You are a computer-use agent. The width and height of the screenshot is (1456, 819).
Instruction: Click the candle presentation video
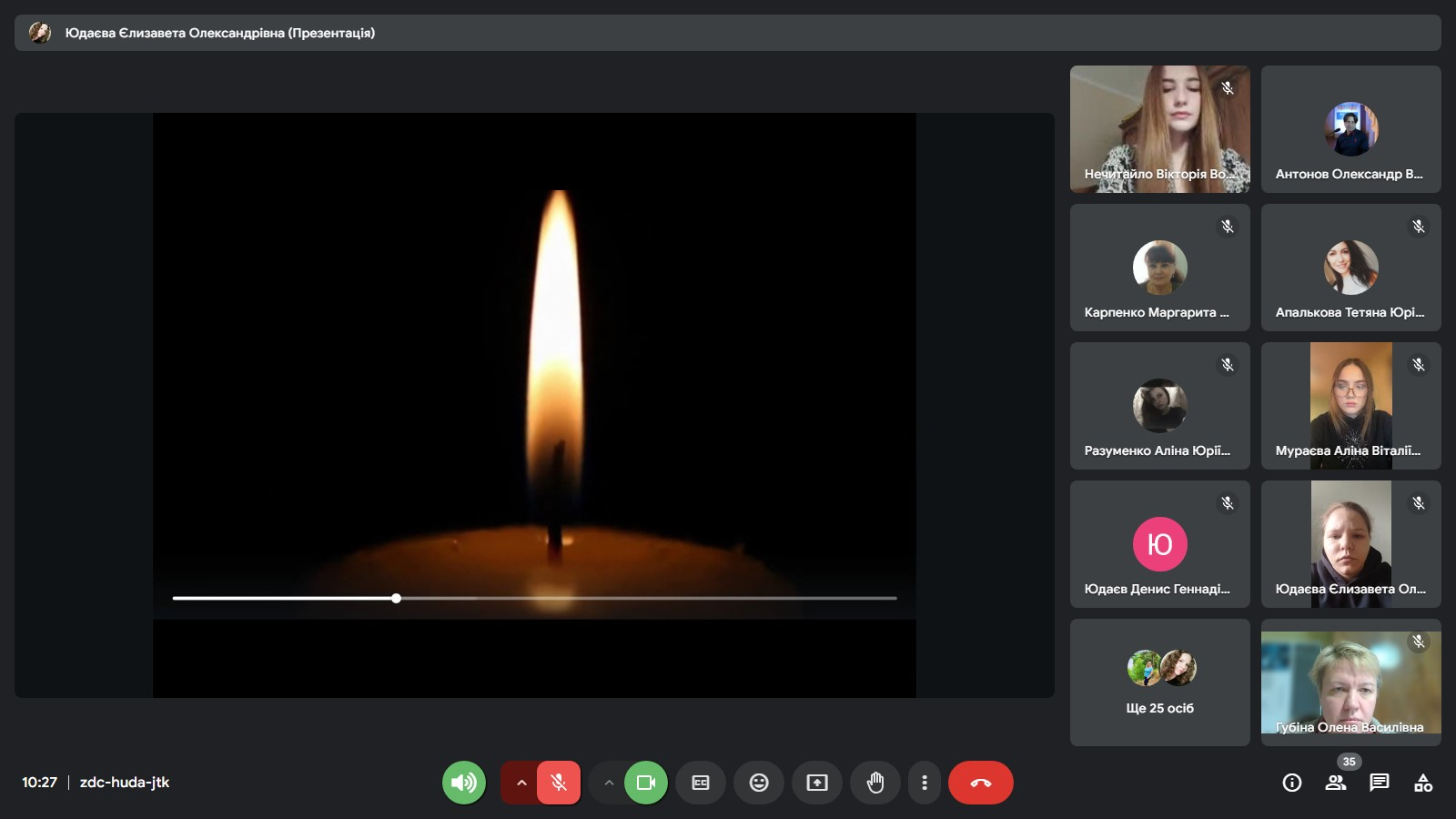pyautogui.click(x=534, y=405)
